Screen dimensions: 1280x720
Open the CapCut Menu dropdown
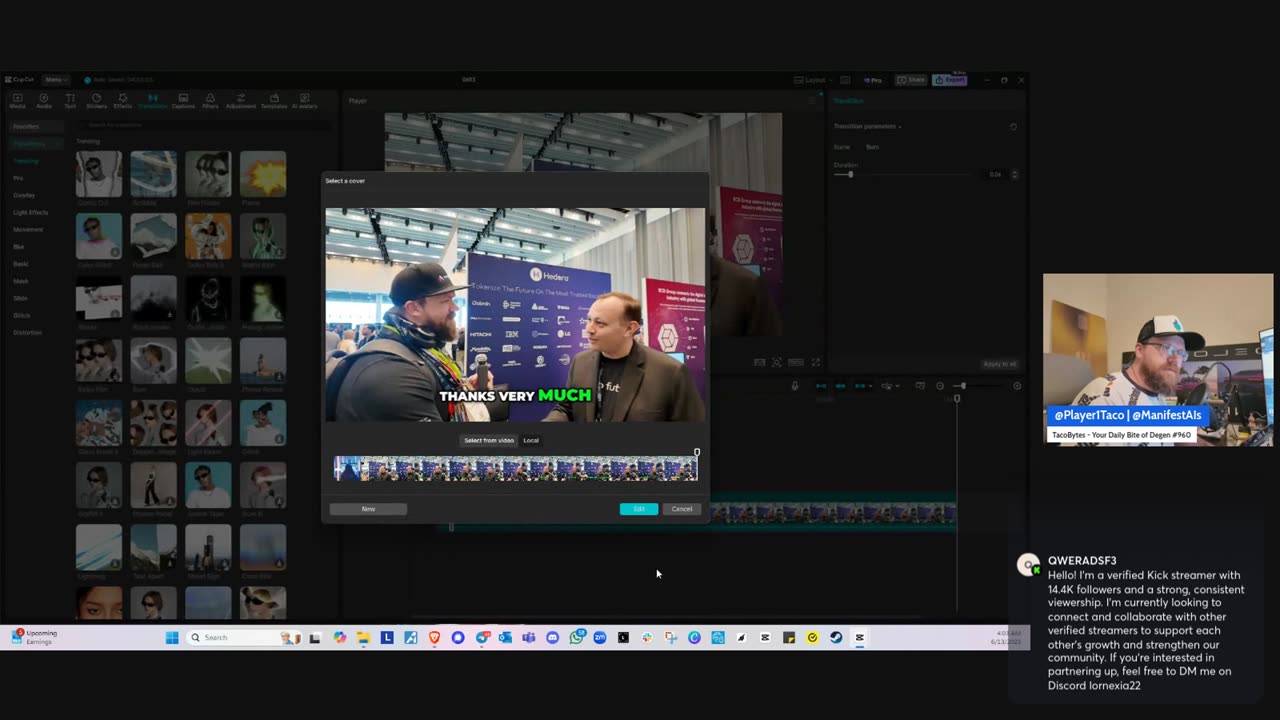(55, 80)
